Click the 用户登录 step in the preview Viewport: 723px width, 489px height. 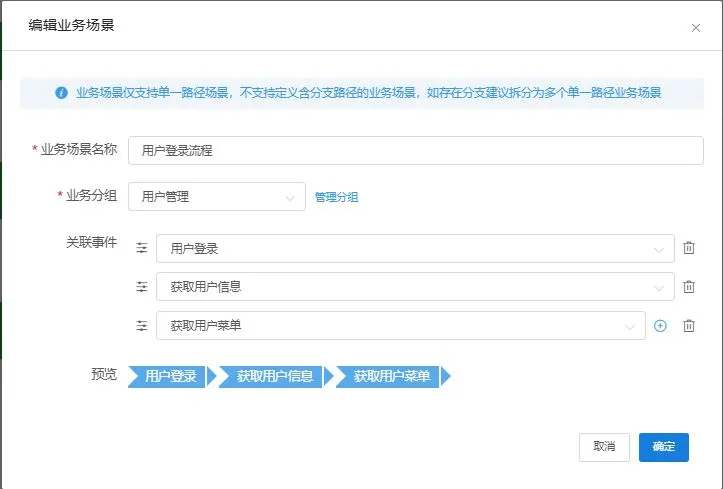[x=171, y=376]
